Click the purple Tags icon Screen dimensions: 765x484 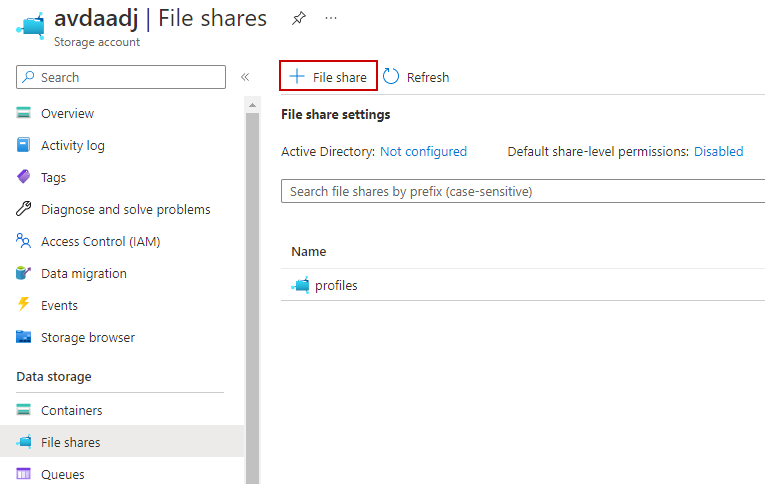click(24, 178)
